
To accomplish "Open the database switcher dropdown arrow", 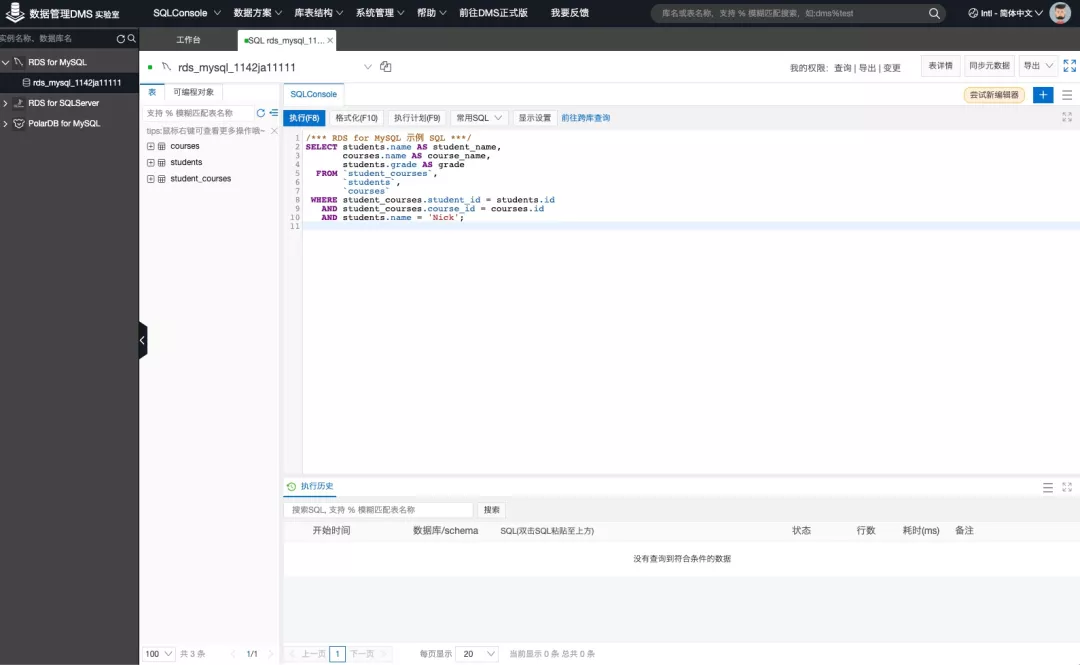I will pos(368,67).
